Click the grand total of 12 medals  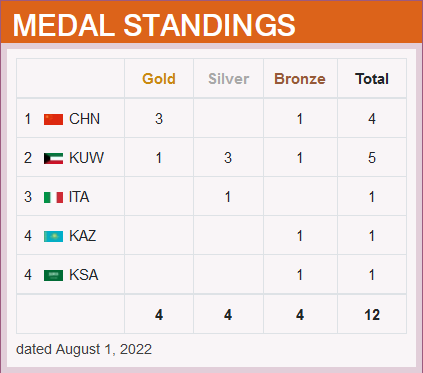(372, 315)
